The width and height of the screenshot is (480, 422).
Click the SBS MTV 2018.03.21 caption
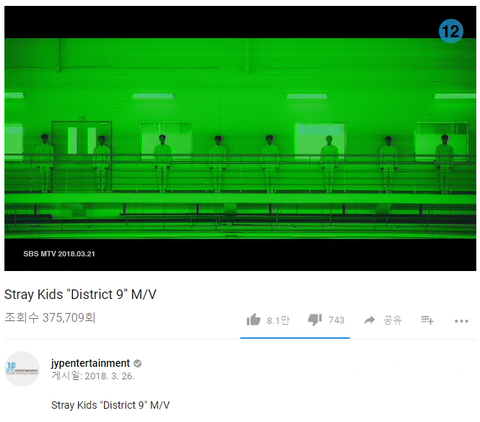point(59,254)
